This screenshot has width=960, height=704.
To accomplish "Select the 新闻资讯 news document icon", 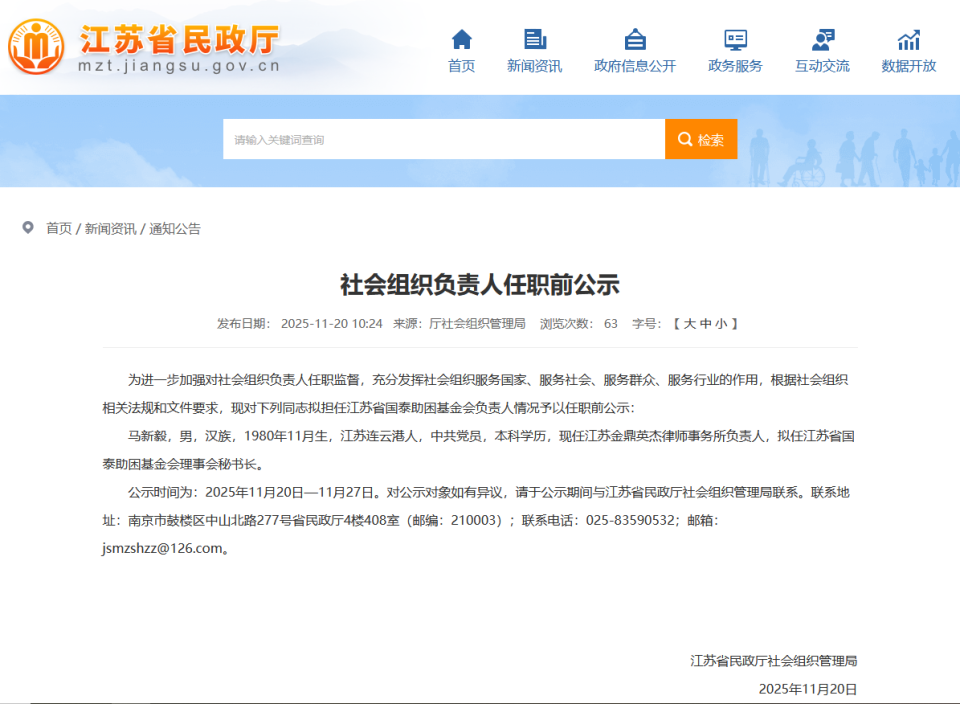I will pos(535,37).
